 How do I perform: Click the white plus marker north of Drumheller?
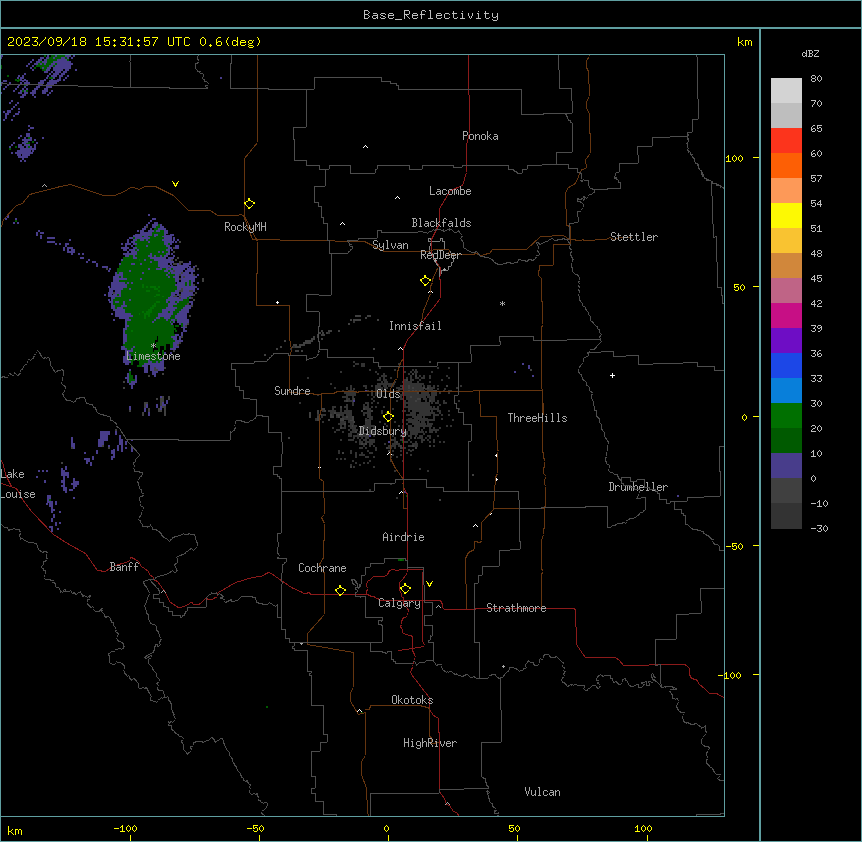tap(612, 375)
